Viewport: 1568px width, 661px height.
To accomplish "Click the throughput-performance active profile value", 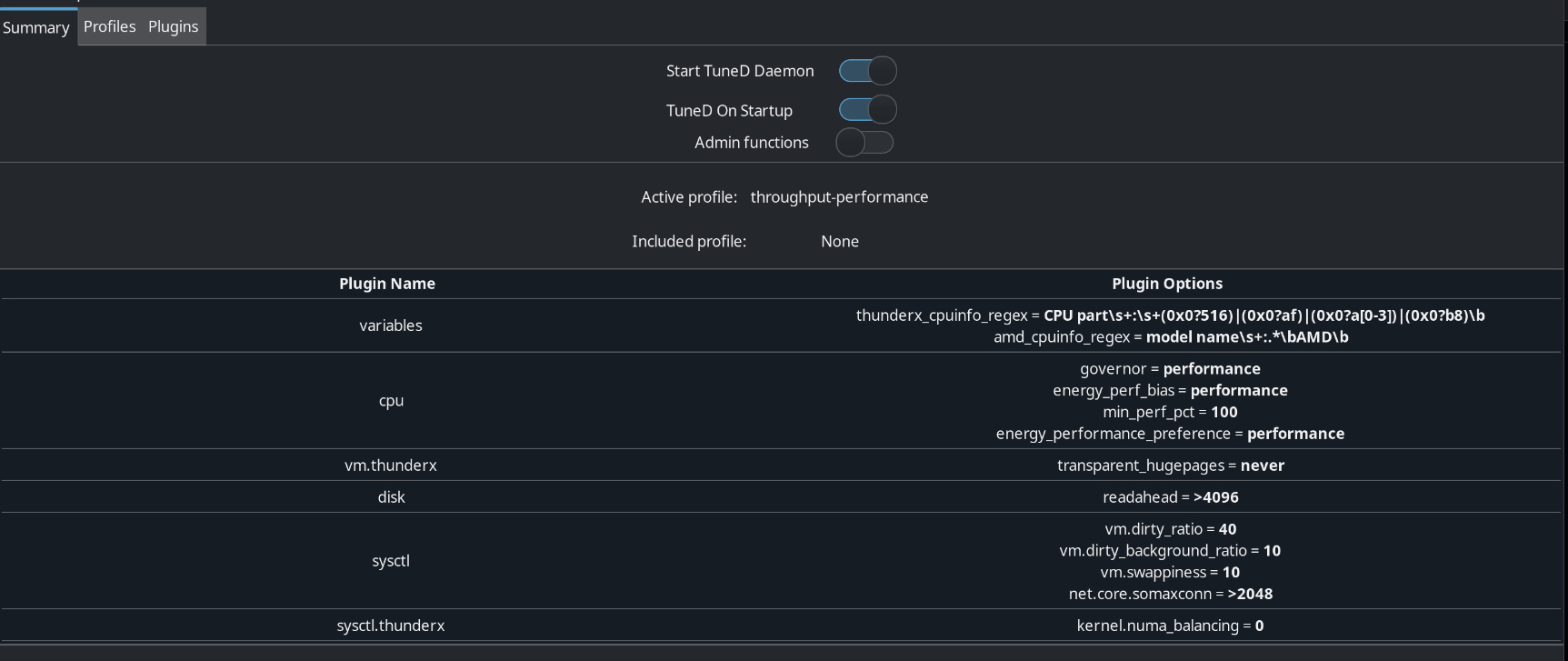I will [839, 197].
